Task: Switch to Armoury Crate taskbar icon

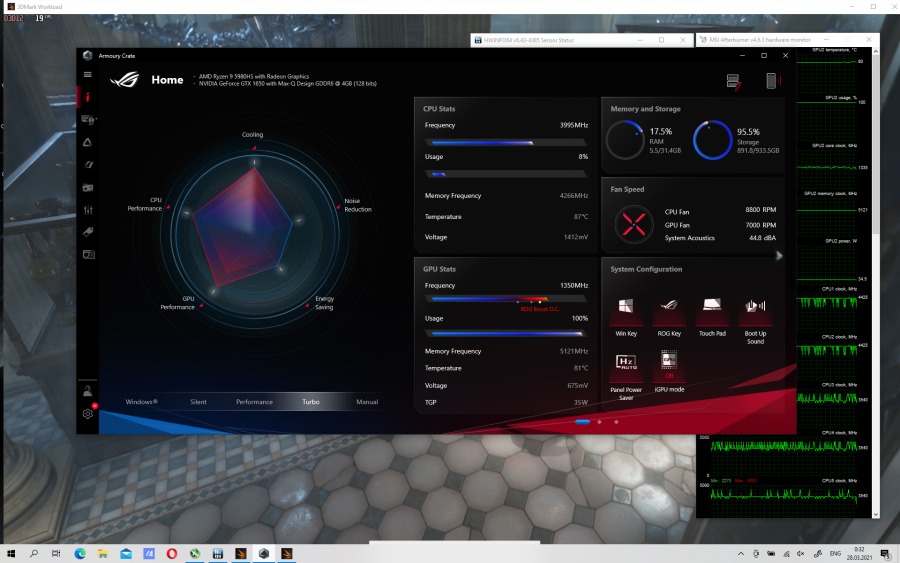Action: [x=263, y=553]
